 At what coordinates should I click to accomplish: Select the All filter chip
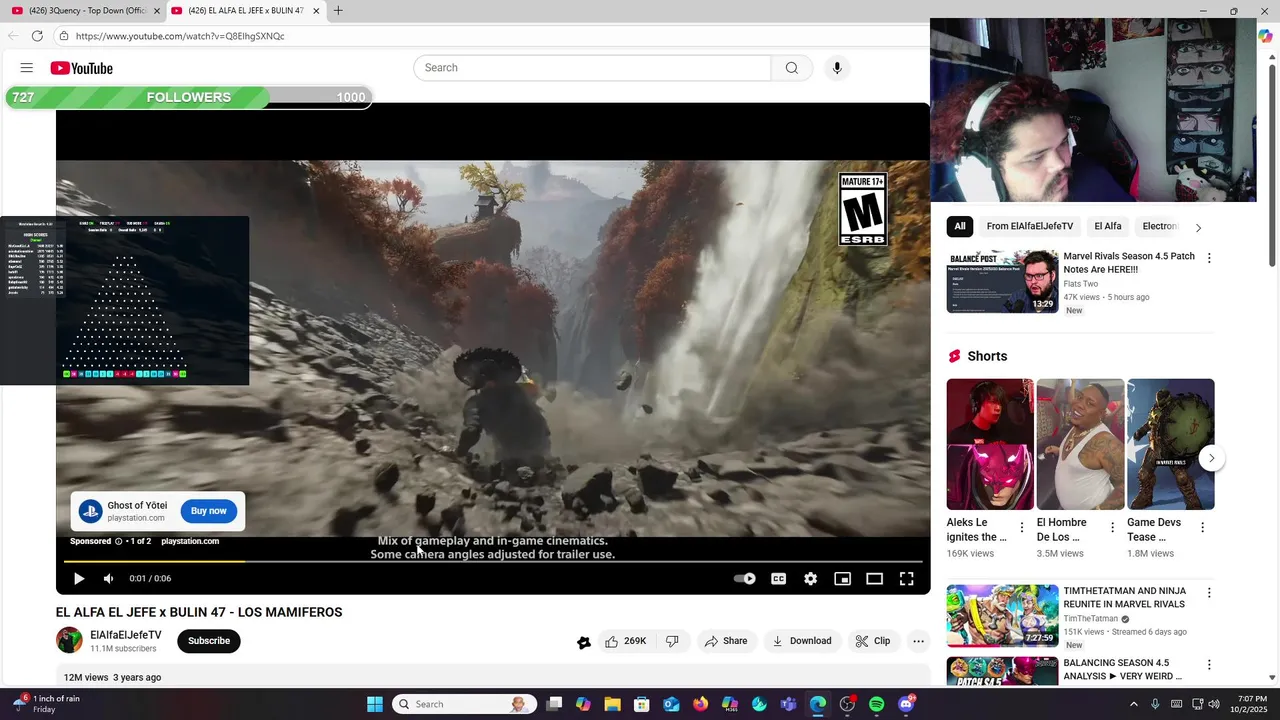960,226
